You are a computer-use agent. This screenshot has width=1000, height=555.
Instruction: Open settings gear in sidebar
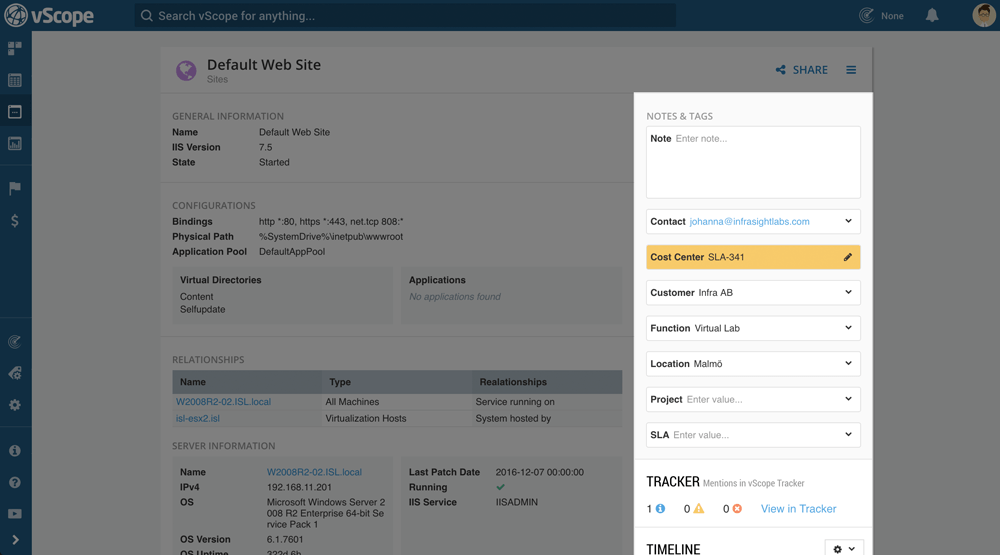click(x=15, y=405)
